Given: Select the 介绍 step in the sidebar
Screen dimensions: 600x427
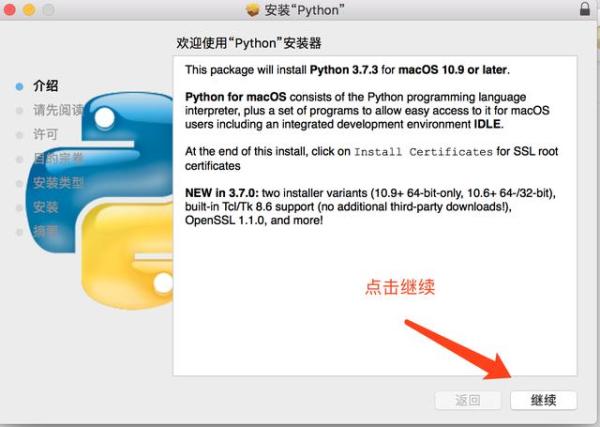Looking at the screenshot, I should (x=46, y=86).
